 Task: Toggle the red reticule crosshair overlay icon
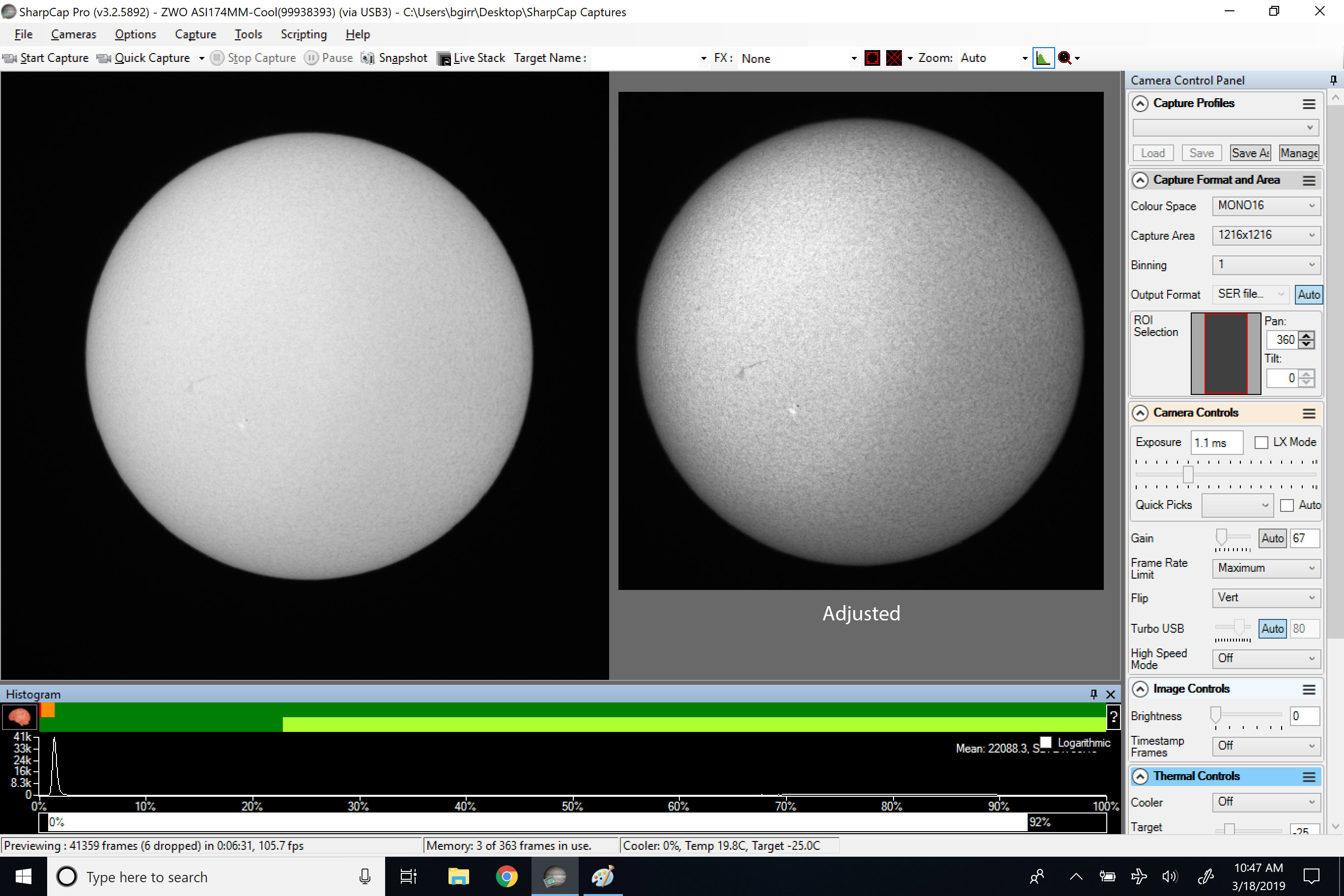(894, 58)
